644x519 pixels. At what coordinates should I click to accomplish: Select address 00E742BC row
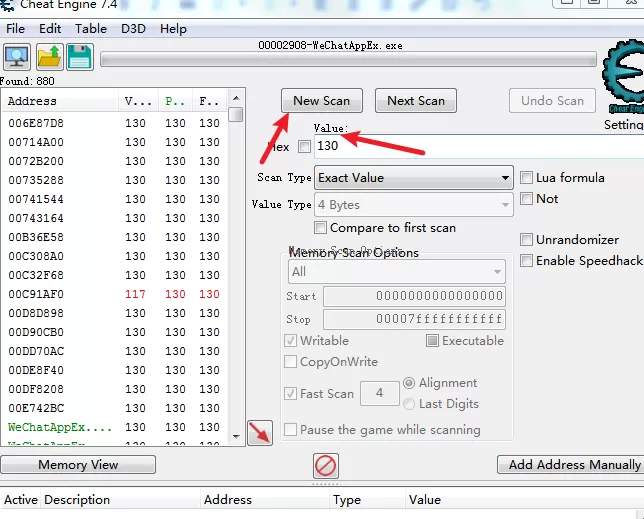(x=115, y=409)
